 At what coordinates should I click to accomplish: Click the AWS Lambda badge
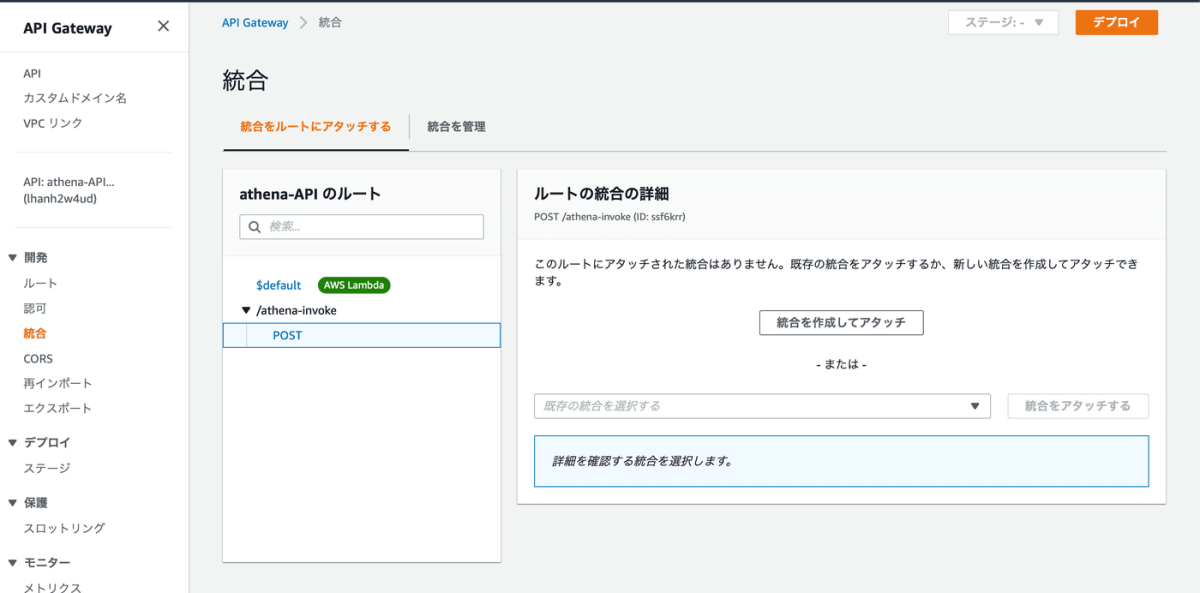[354, 285]
